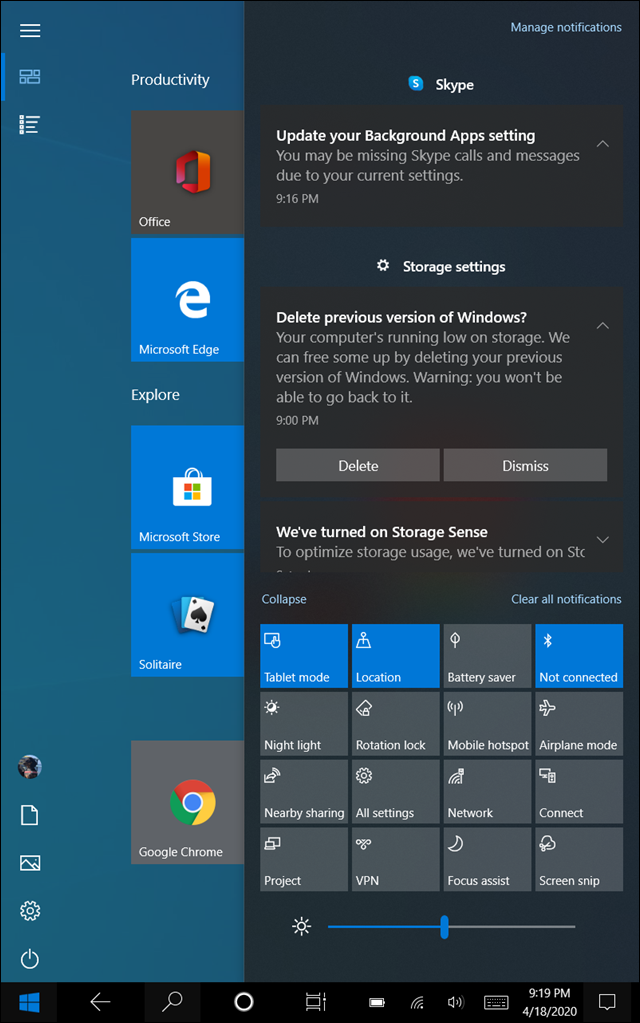
Task: Open the user account avatar
Action: [30, 767]
